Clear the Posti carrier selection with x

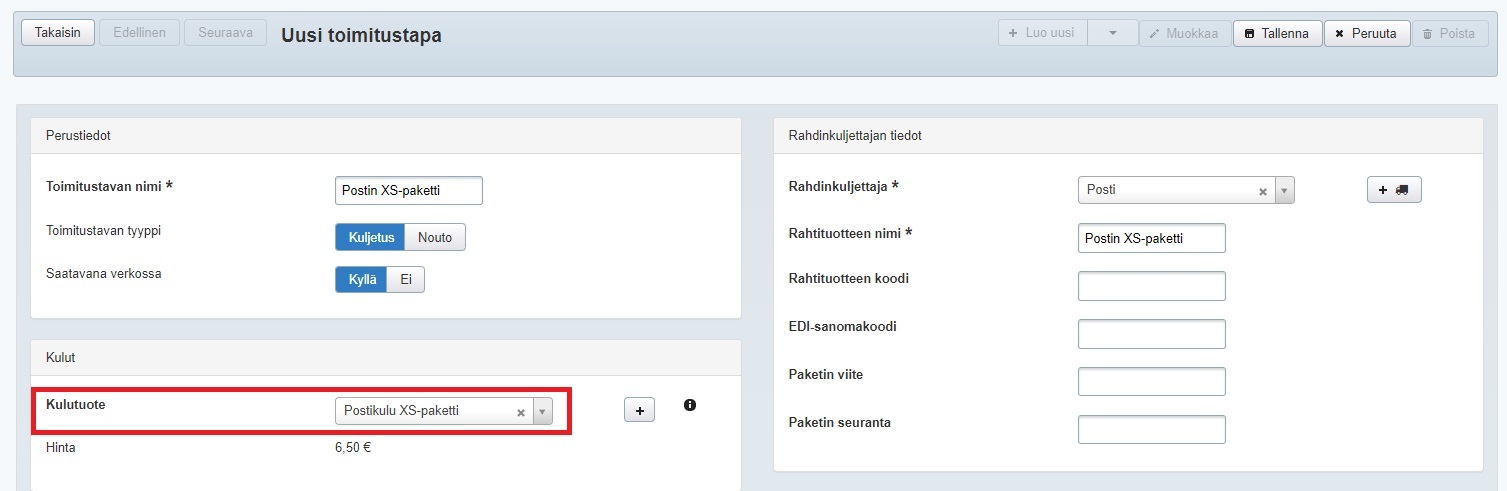pyautogui.click(x=1262, y=190)
